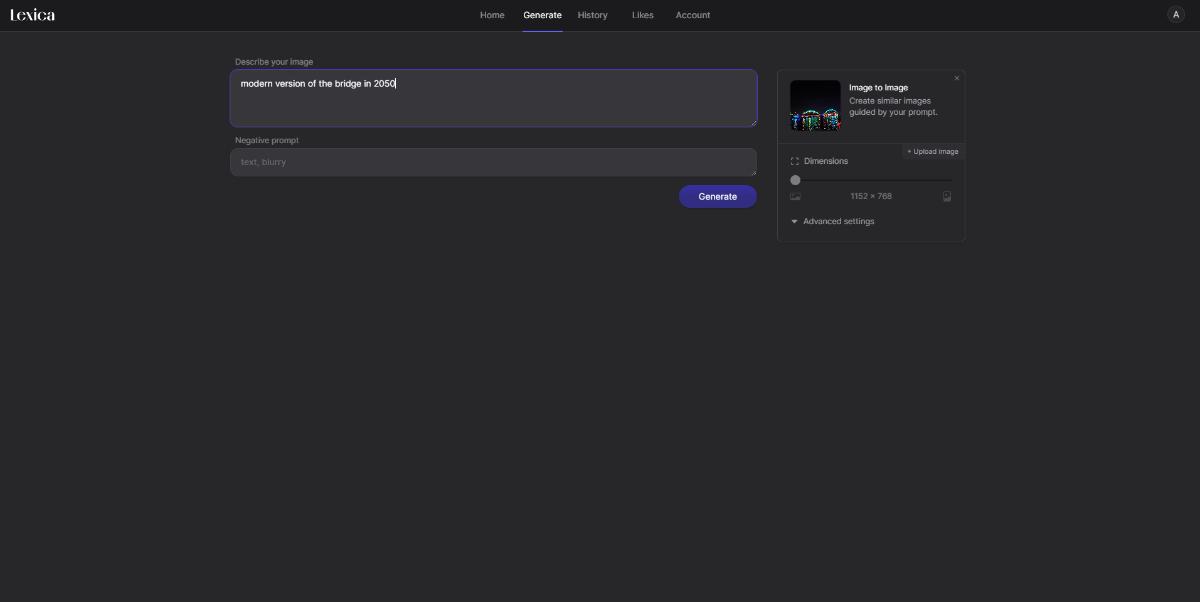Open the Likes tab
The image size is (1200, 602).
pyautogui.click(x=642, y=15)
